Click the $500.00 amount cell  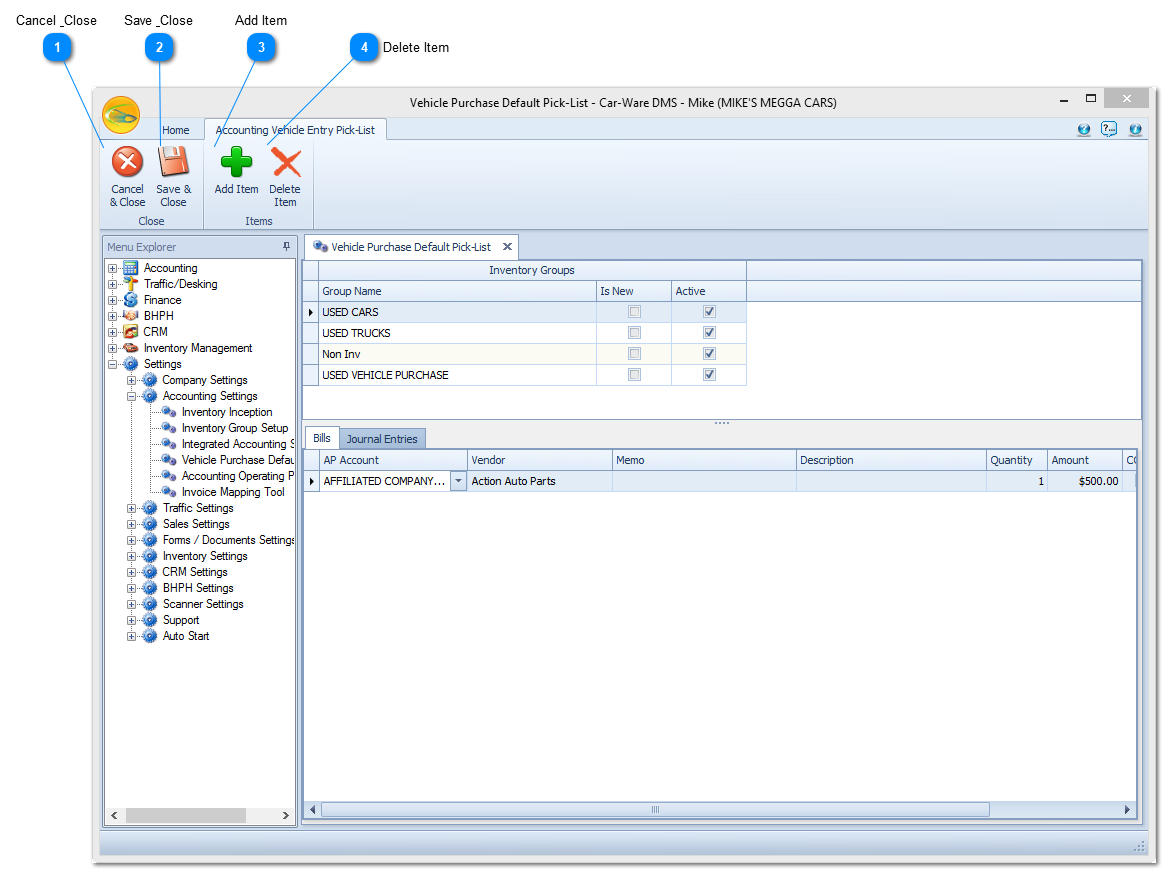(x=1085, y=481)
